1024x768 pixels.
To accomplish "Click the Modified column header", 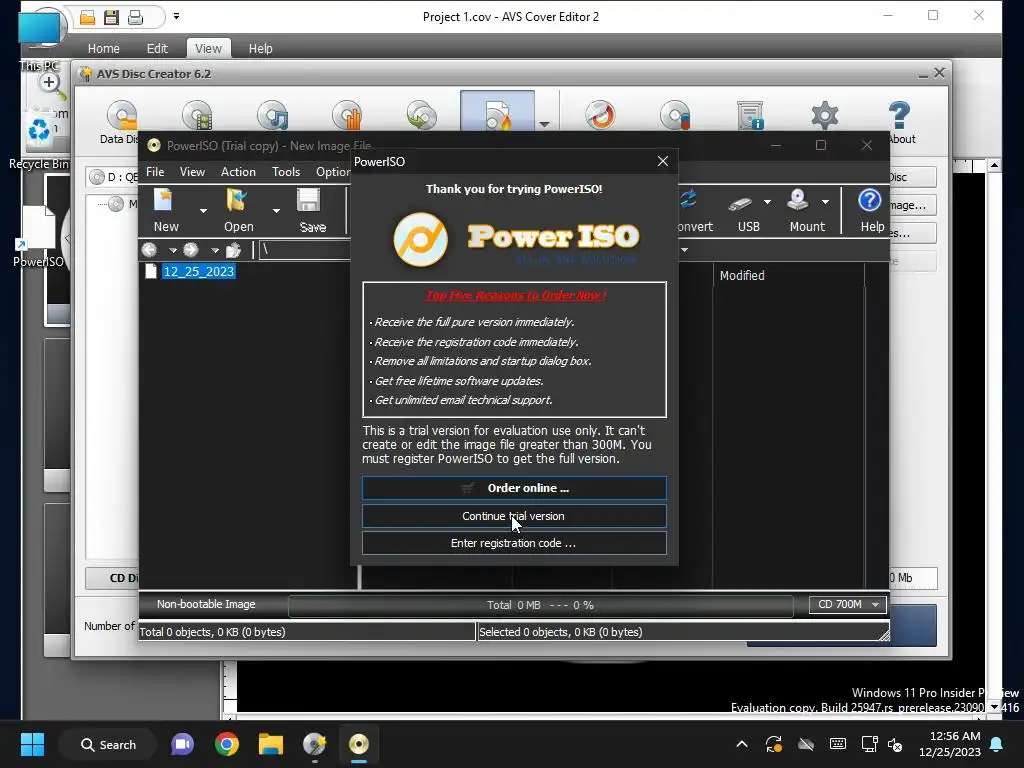I will coord(742,276).
